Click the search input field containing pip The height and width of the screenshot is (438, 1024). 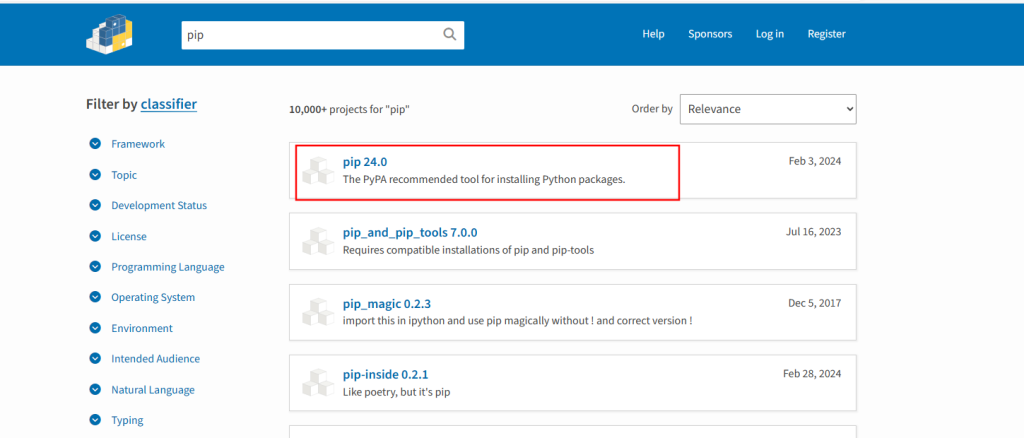(310, 34)
